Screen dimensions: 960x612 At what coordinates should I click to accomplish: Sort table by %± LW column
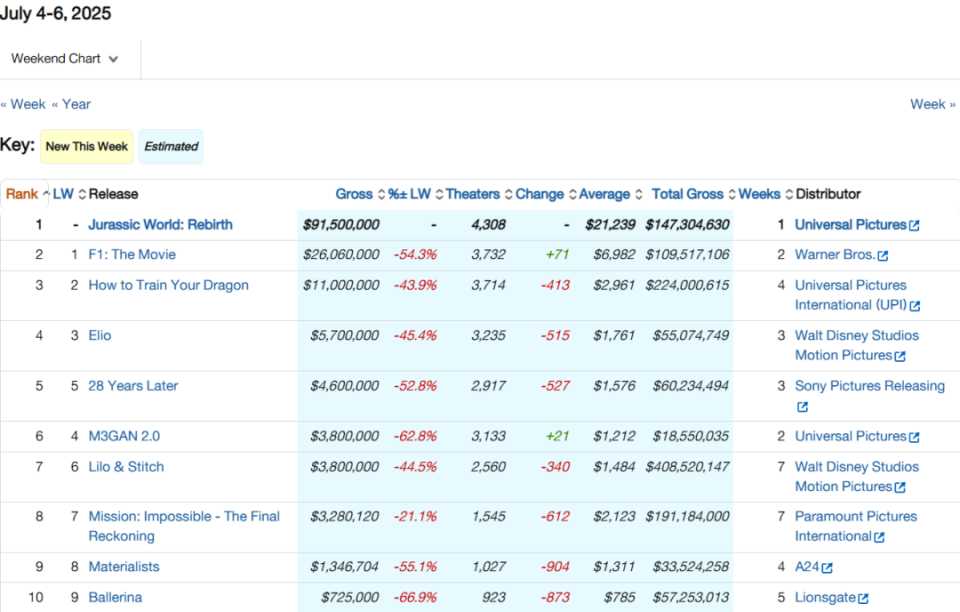[415, 194]
